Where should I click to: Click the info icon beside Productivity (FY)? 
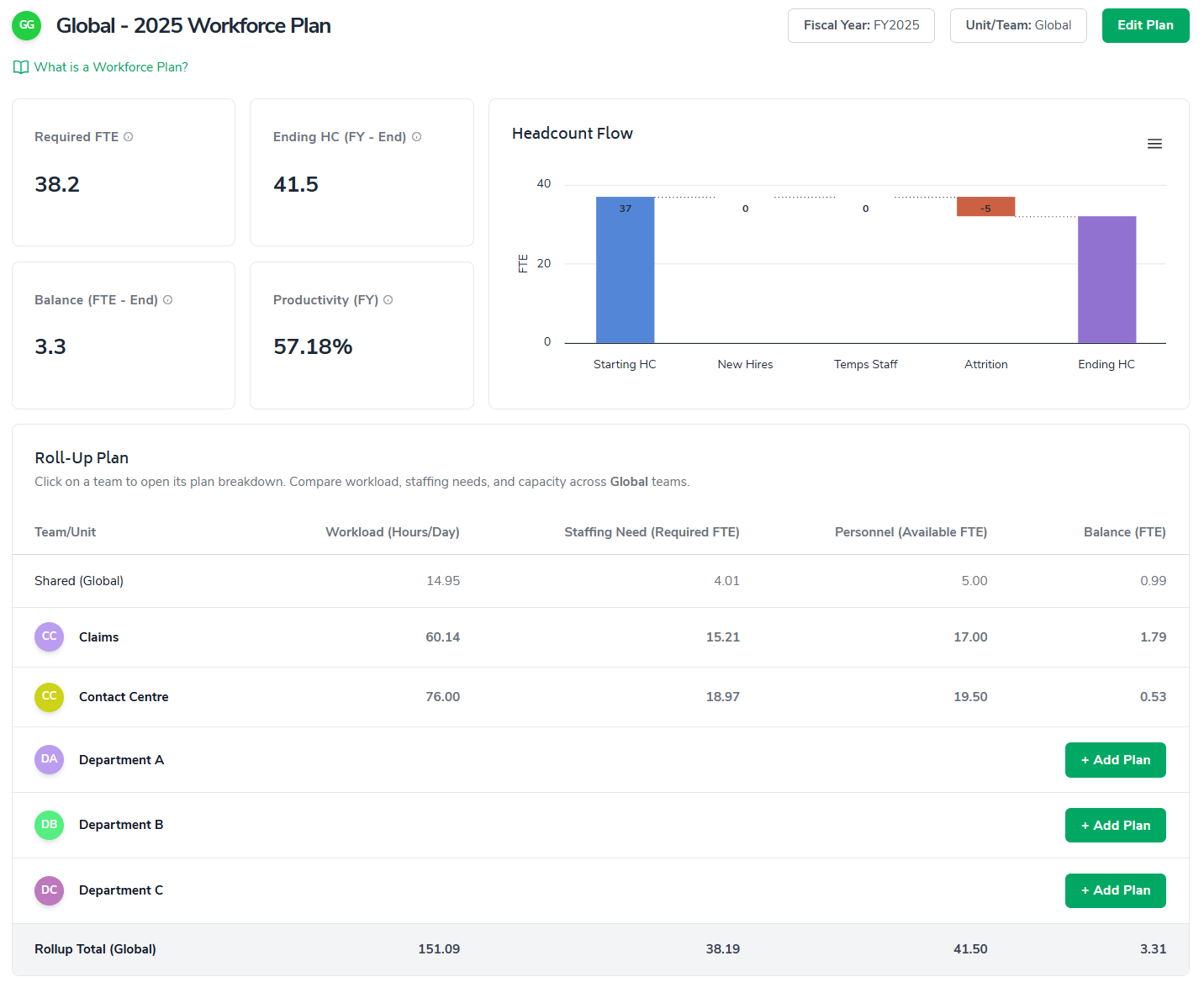click(x=388, y=300)
